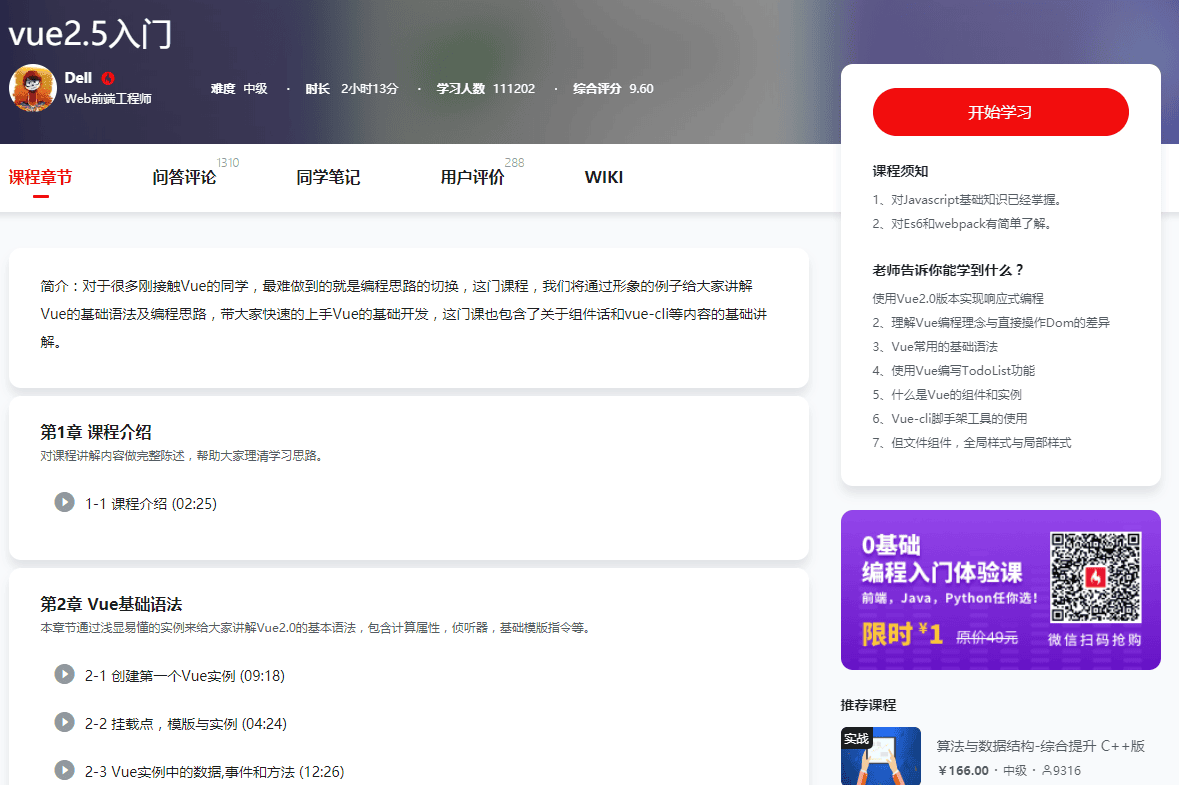The height and width of the screenshot is (785, 1179).
Task: Open the 实战 course thumbnail
Action: tap(880, 756)
